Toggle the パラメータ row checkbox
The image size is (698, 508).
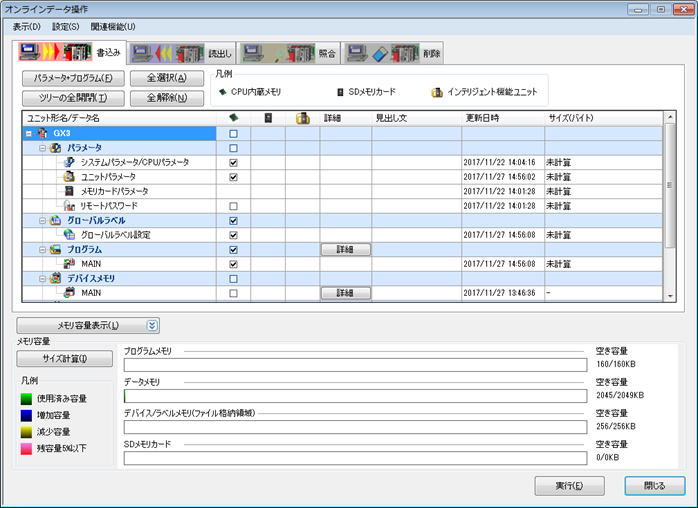[233, 148]
